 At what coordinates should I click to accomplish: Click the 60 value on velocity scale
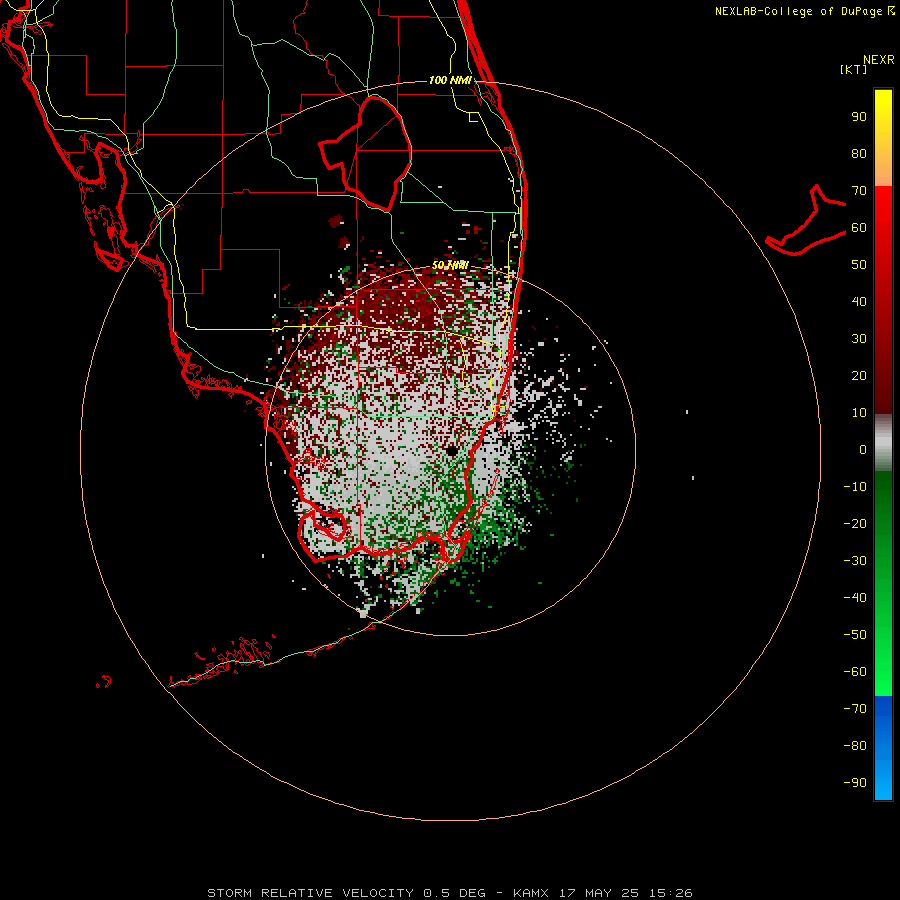click(x=859, y=228)
